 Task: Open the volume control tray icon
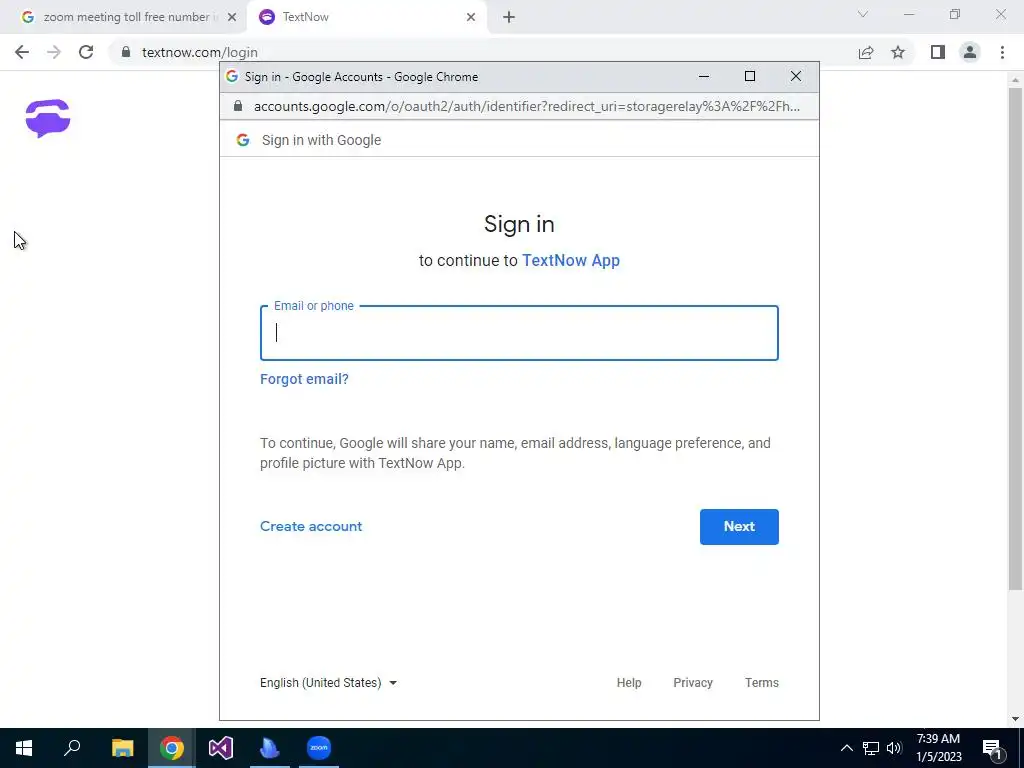(x=894, y=748)
